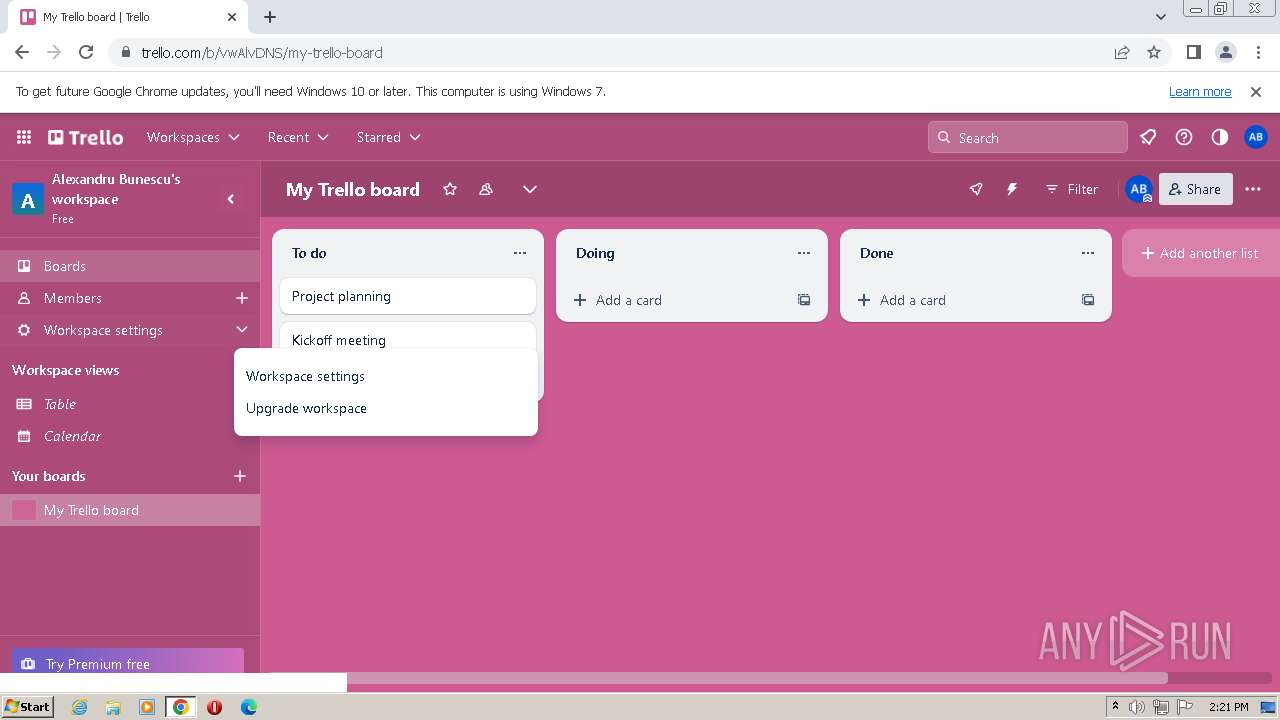Screen dimensions: 1280x720
Task: Add another list to board
Action: tap(1200, 253)
